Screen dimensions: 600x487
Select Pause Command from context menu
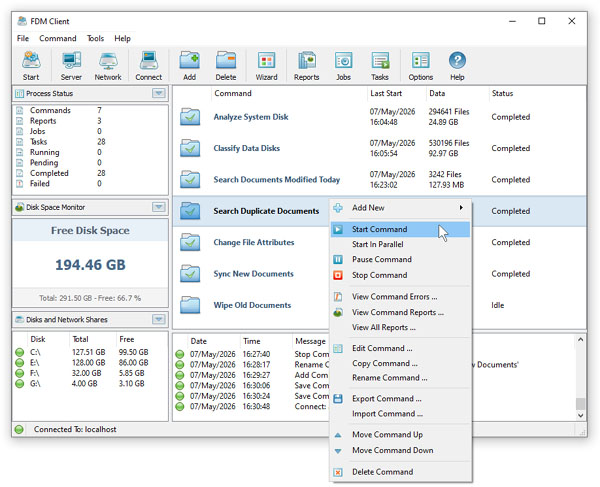400,260
